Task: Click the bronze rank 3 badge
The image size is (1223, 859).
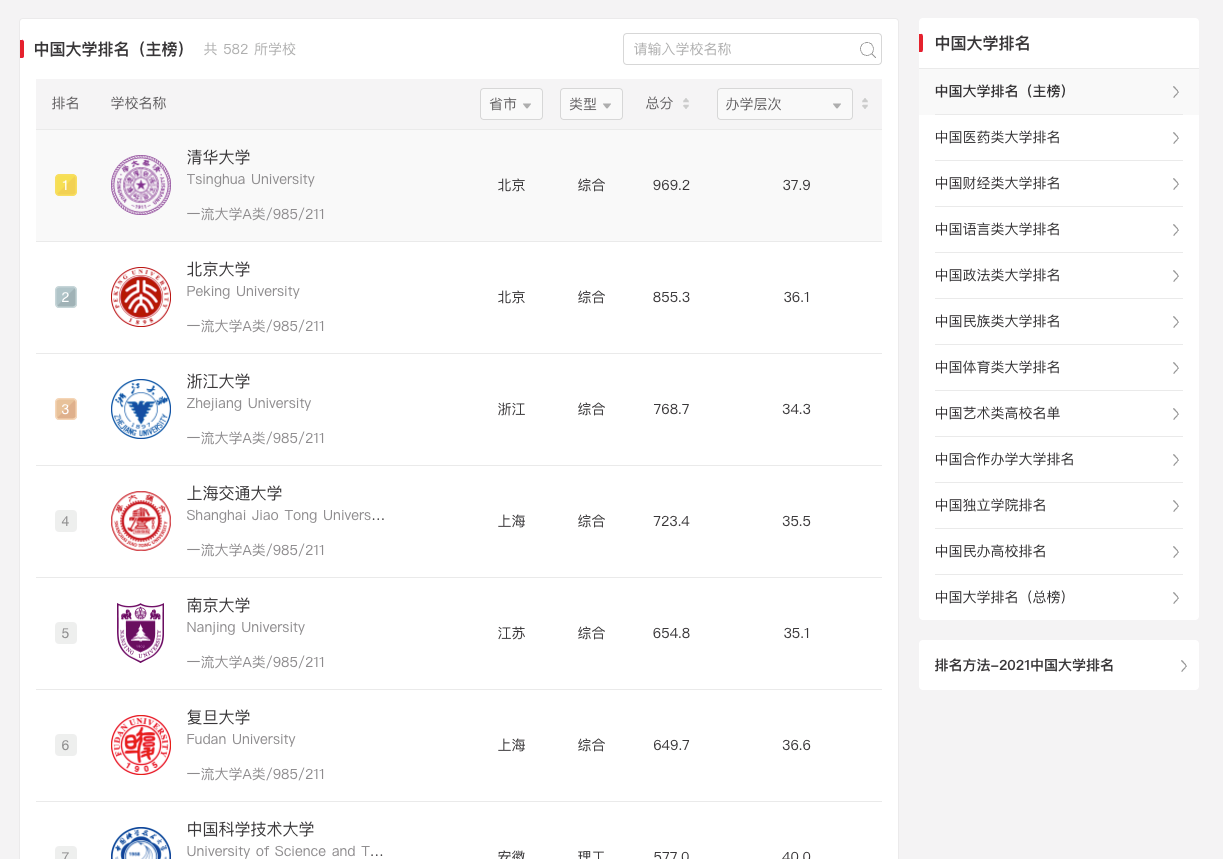Action: pos(65,409)
